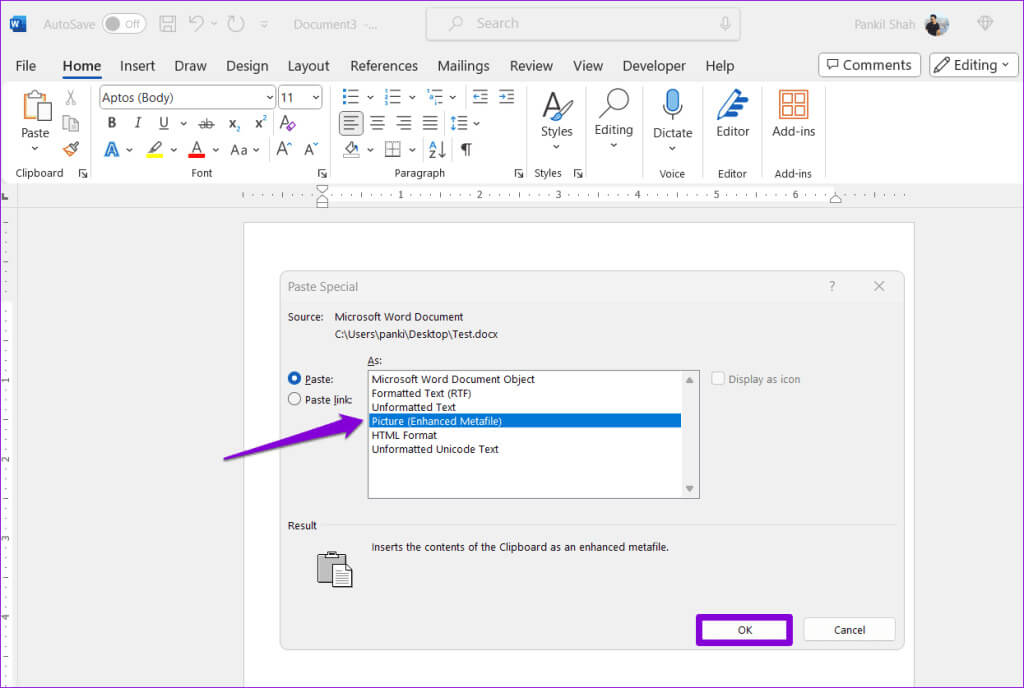The height and width of the screenshot is (688, 1024).
Task: Switch to the Design tab
Action: point(247,66)
